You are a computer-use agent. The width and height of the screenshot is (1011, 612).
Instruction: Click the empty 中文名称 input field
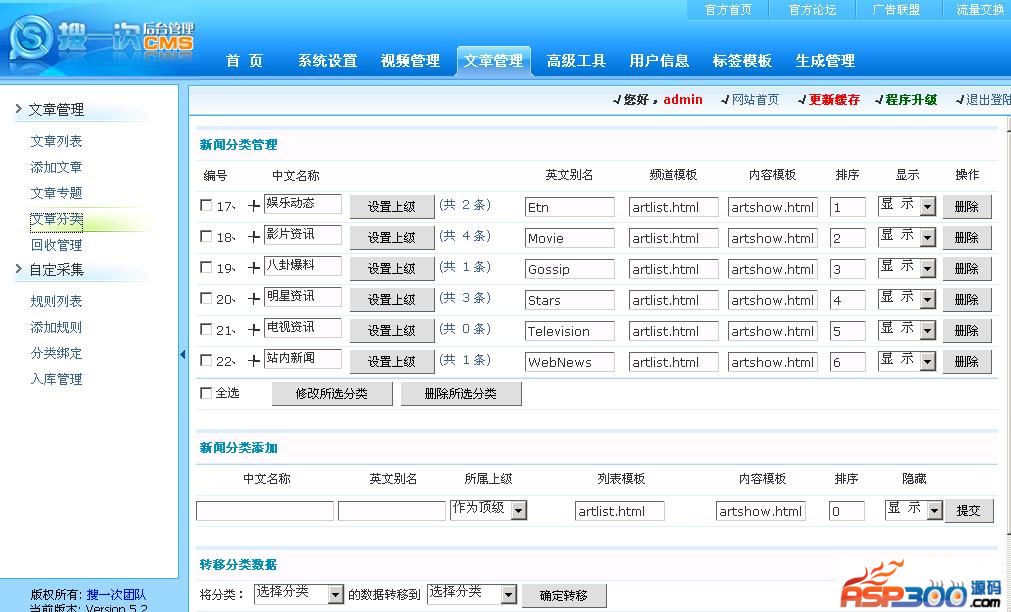tap(264, 511)
